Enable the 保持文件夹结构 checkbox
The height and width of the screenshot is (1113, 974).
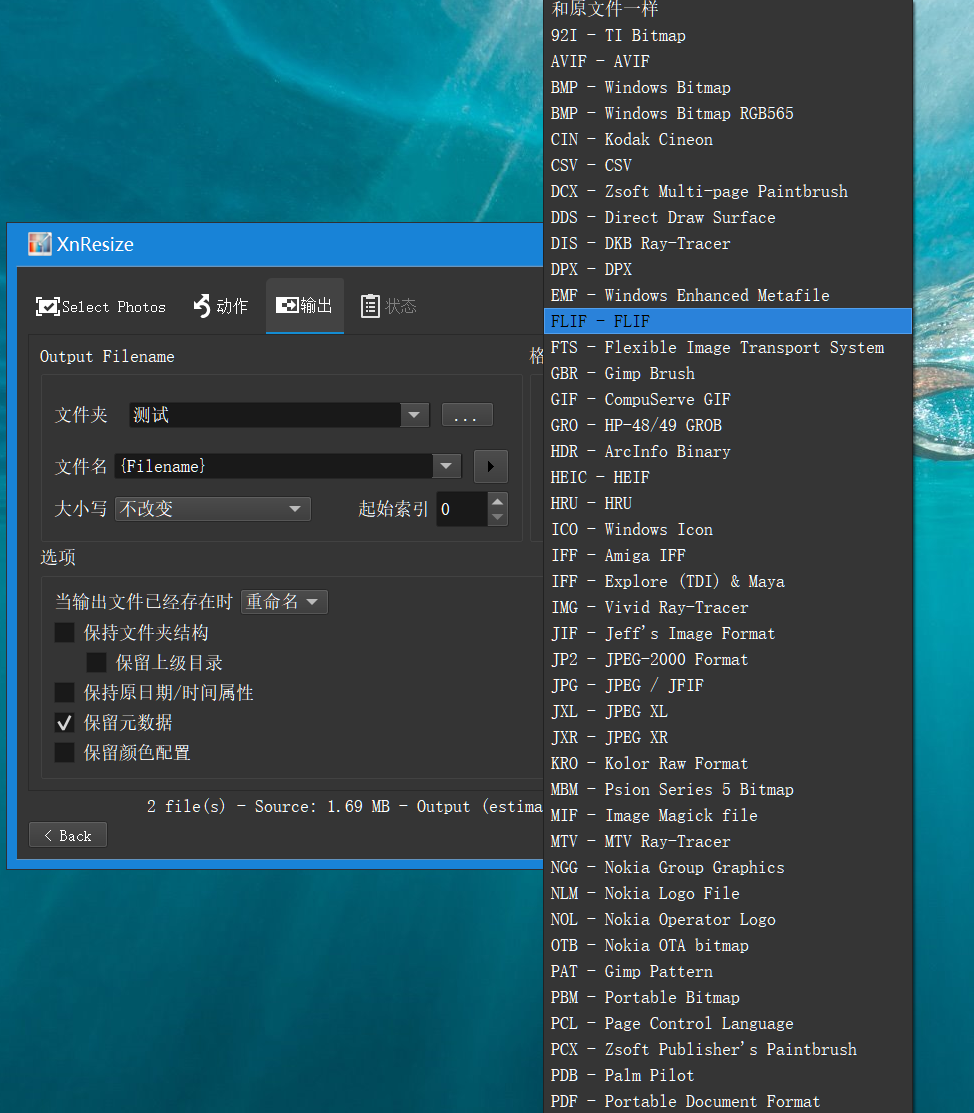65,632
